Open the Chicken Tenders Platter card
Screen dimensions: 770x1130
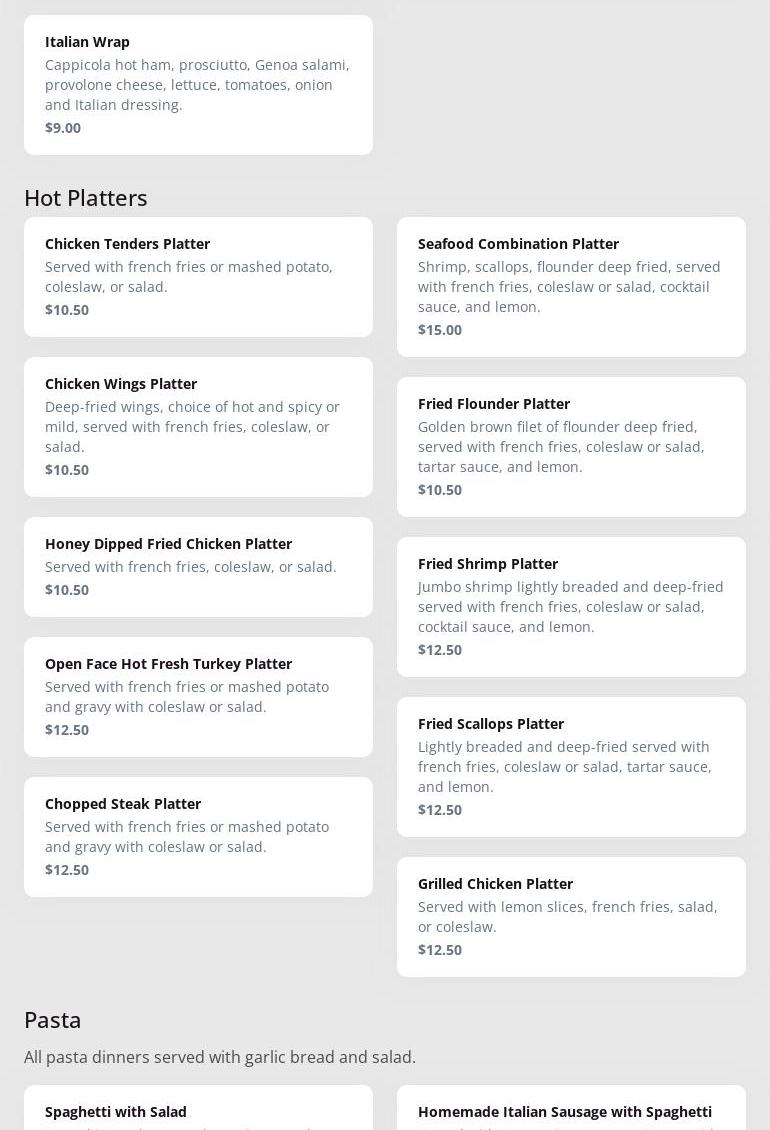coord(198,276)
